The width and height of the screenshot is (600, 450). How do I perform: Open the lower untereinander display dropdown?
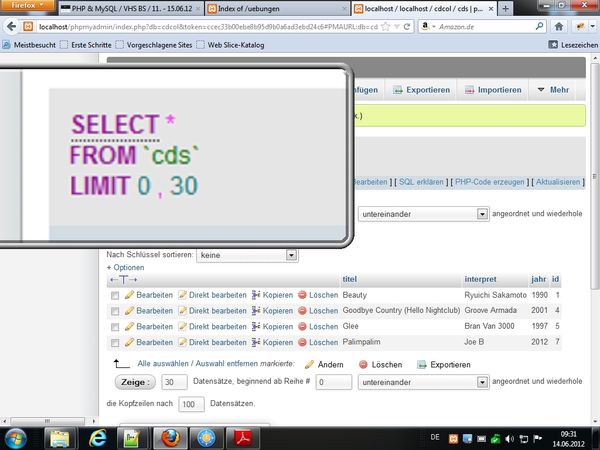[423, 382]
